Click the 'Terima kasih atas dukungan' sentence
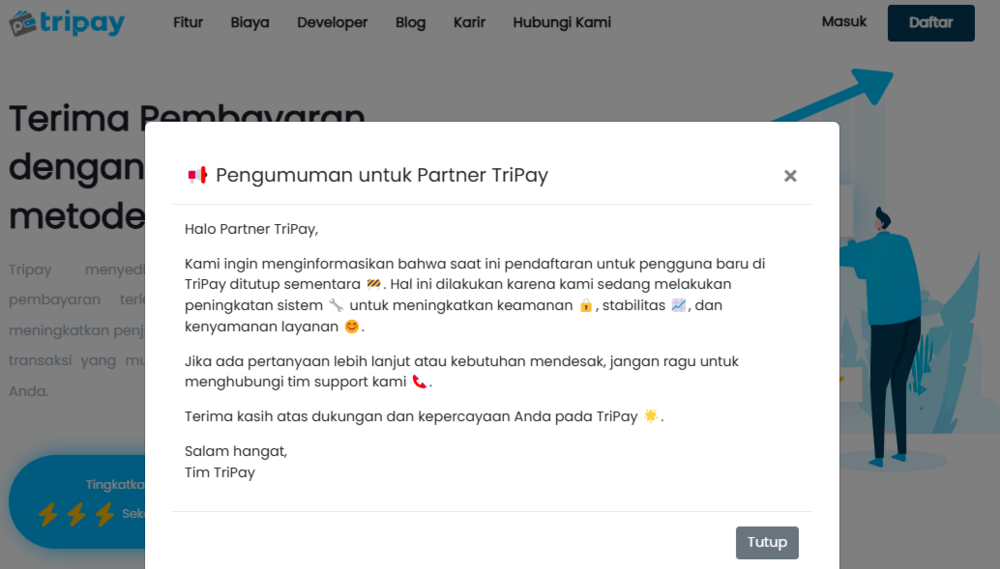This screenshot has height=569, width=1000. 424,417
